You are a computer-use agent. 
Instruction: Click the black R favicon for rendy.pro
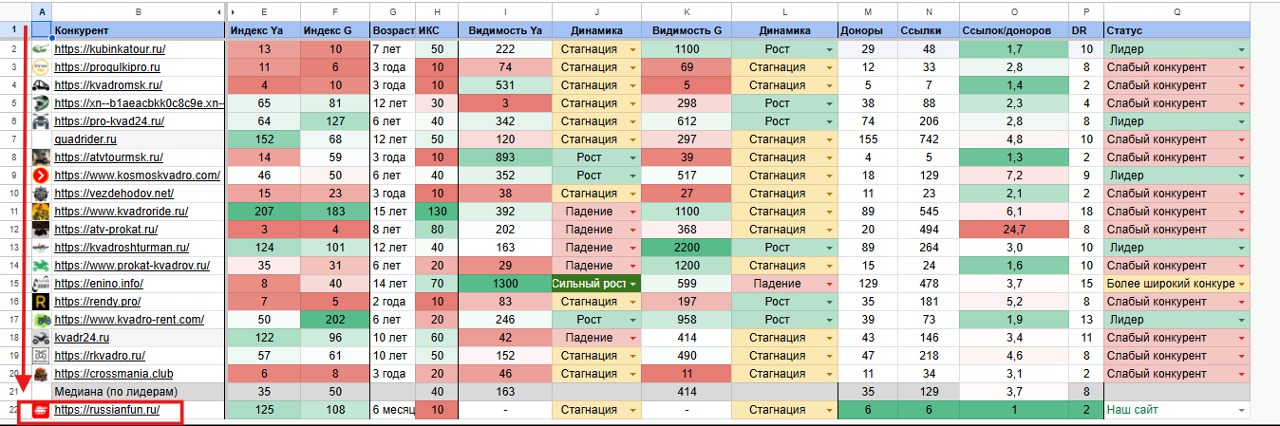[x=41, y=301]
